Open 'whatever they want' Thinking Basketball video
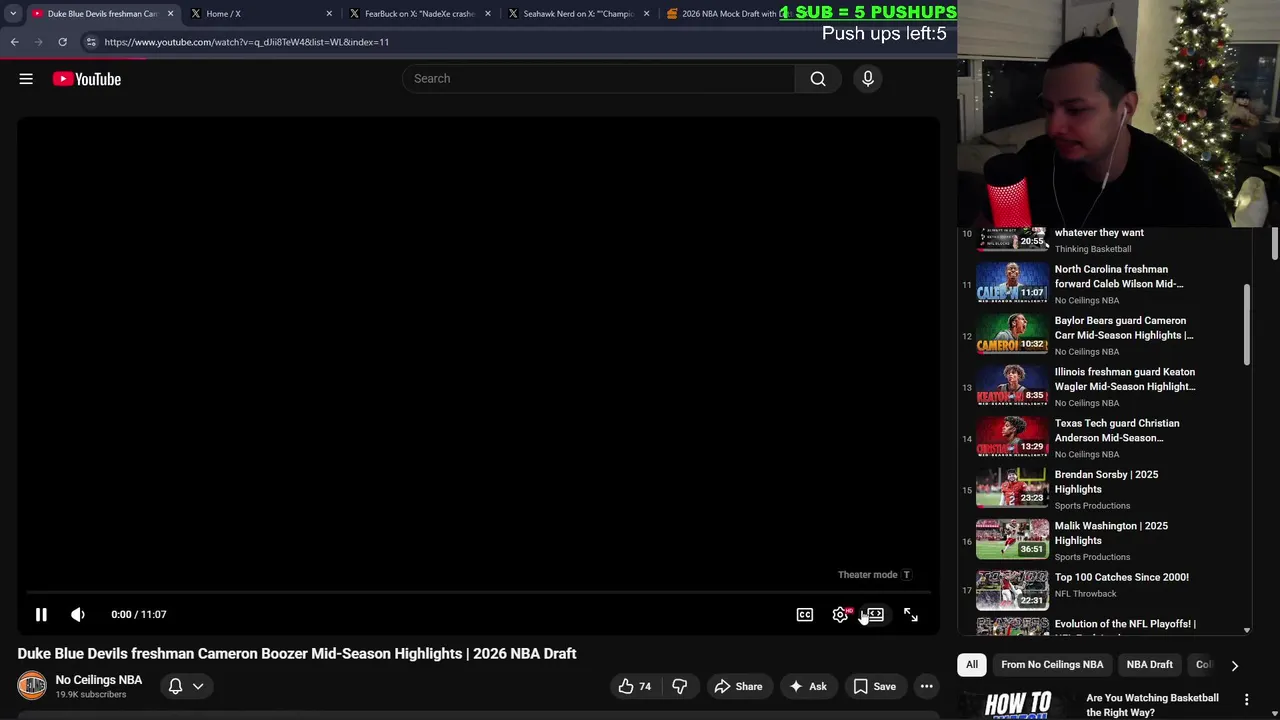 point(1099,233)
